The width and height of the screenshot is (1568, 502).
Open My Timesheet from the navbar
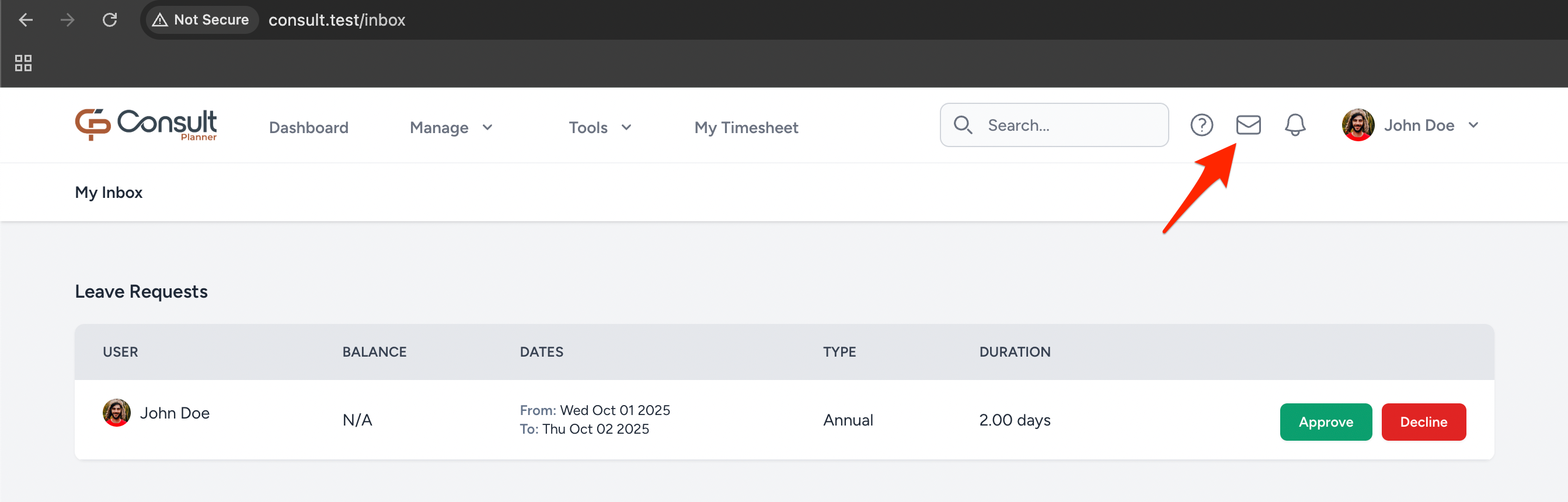tap(745, 128)
